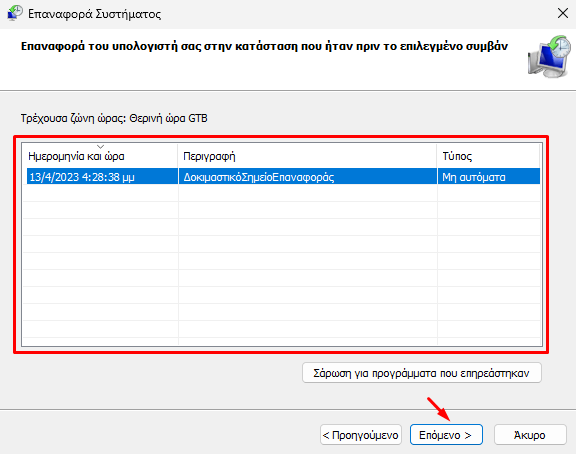This screenshot has height=454, width=576.
Task: Click the Επόμενο > button
Action: point(446,435)
